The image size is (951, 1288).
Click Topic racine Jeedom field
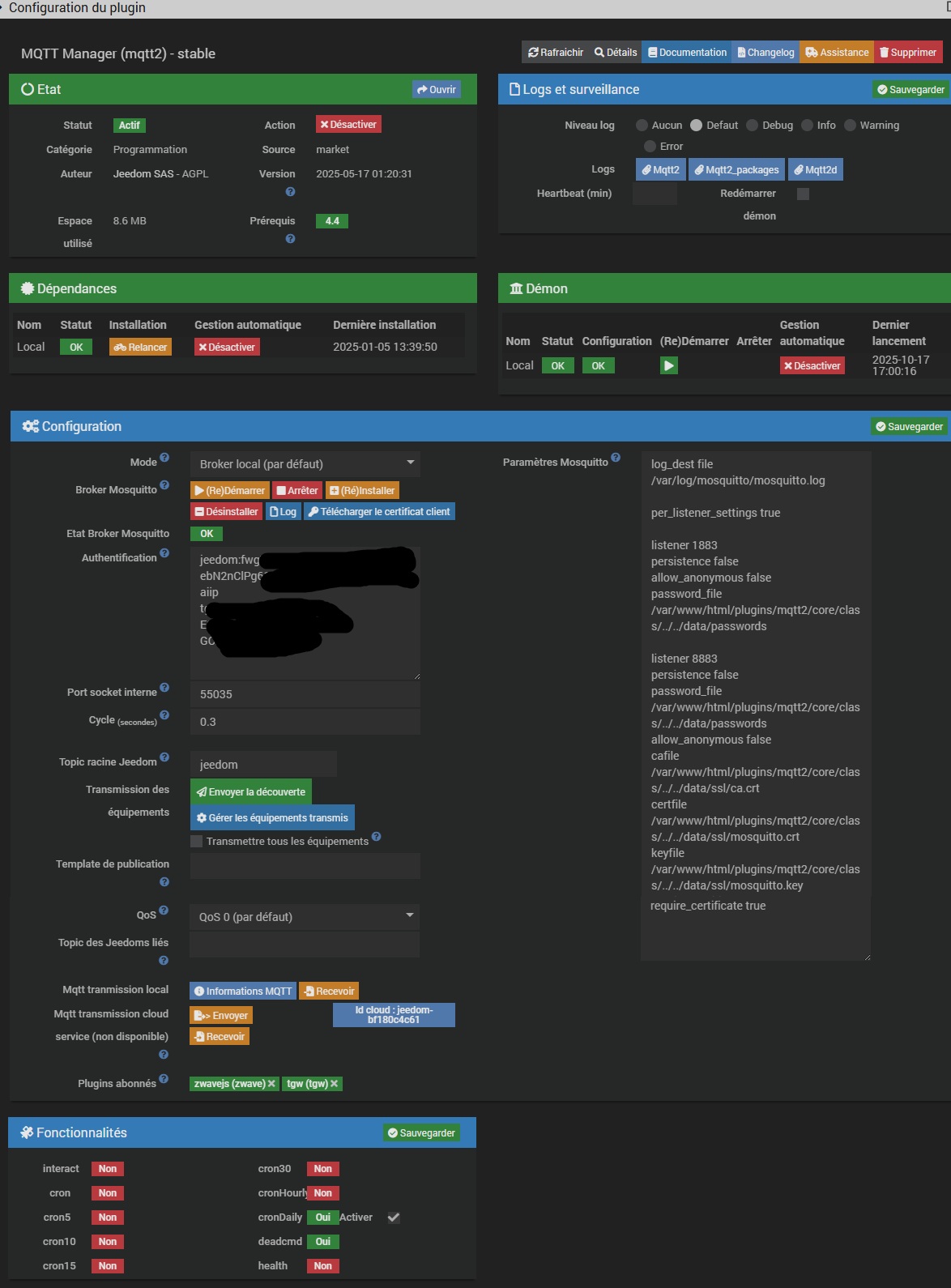263,765
